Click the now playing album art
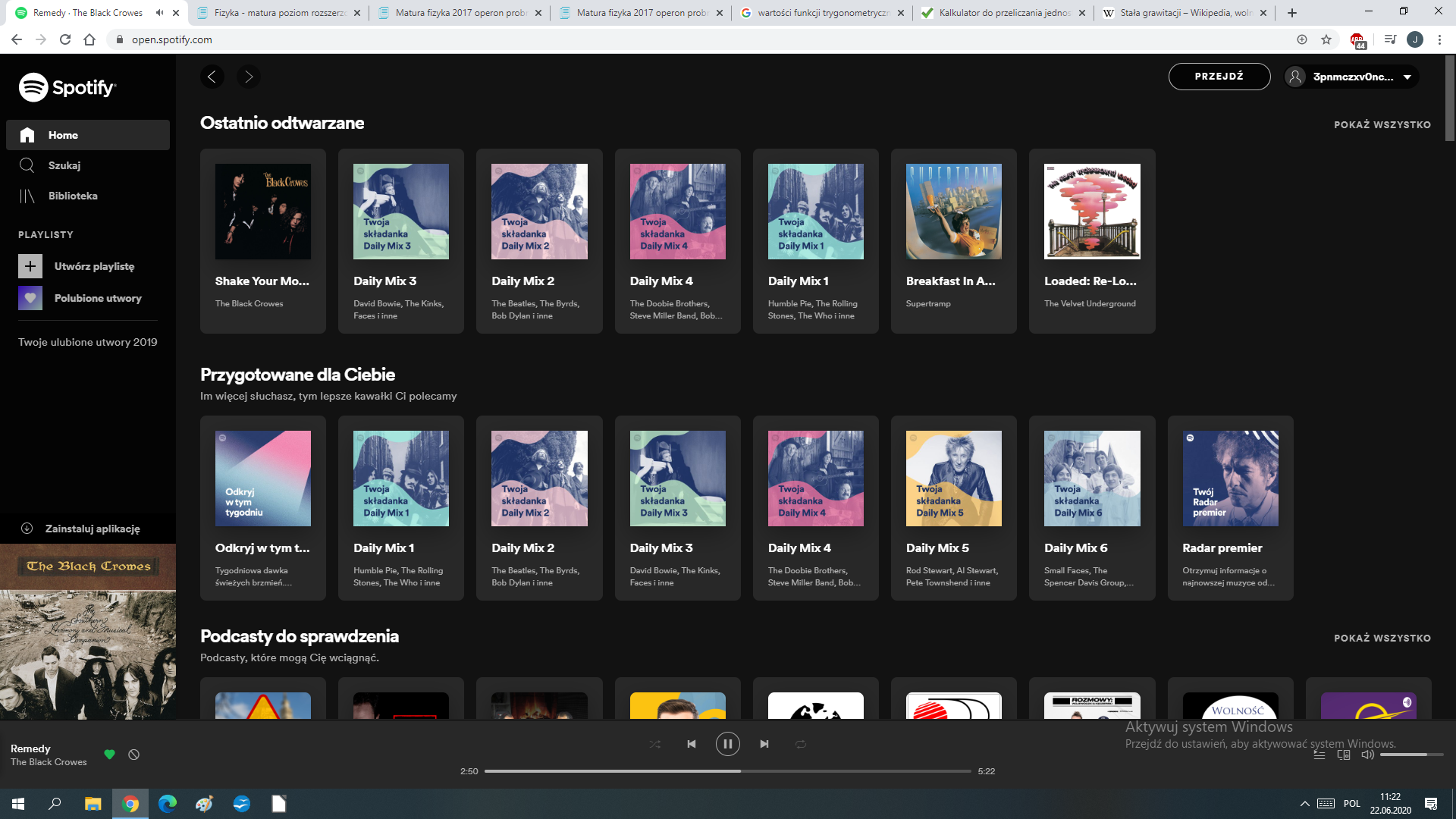The image size is (1456, 819). coord(88,632)
